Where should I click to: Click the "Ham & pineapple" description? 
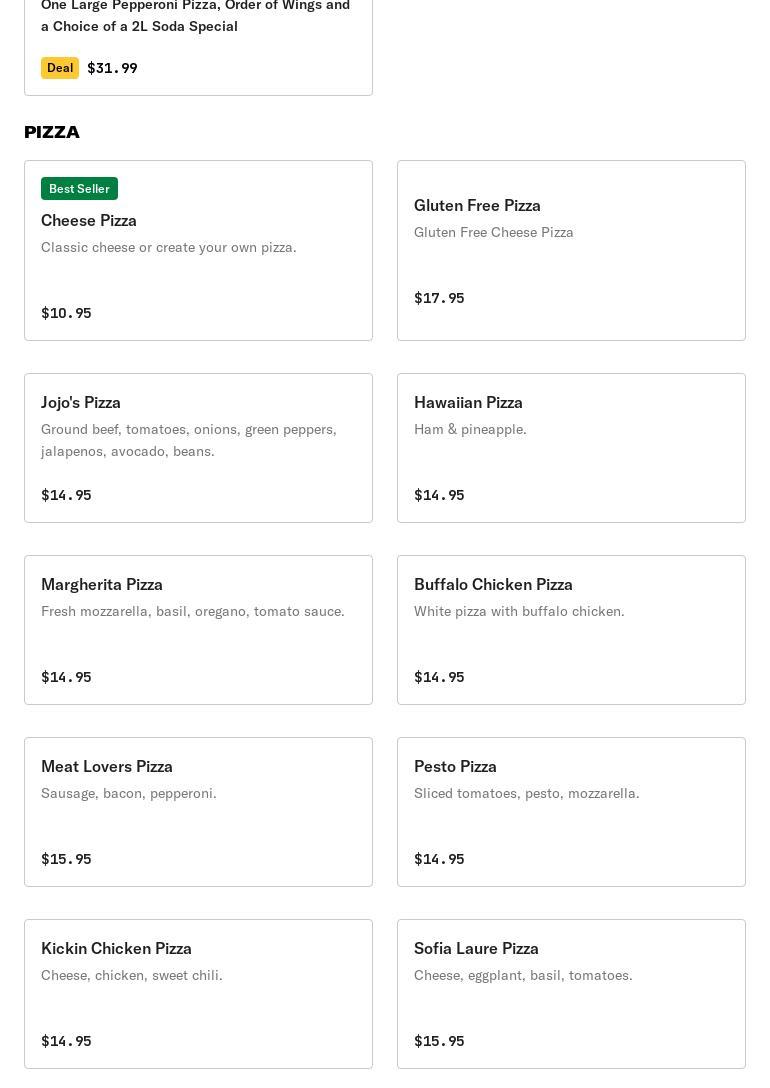(x=470, y=429)
